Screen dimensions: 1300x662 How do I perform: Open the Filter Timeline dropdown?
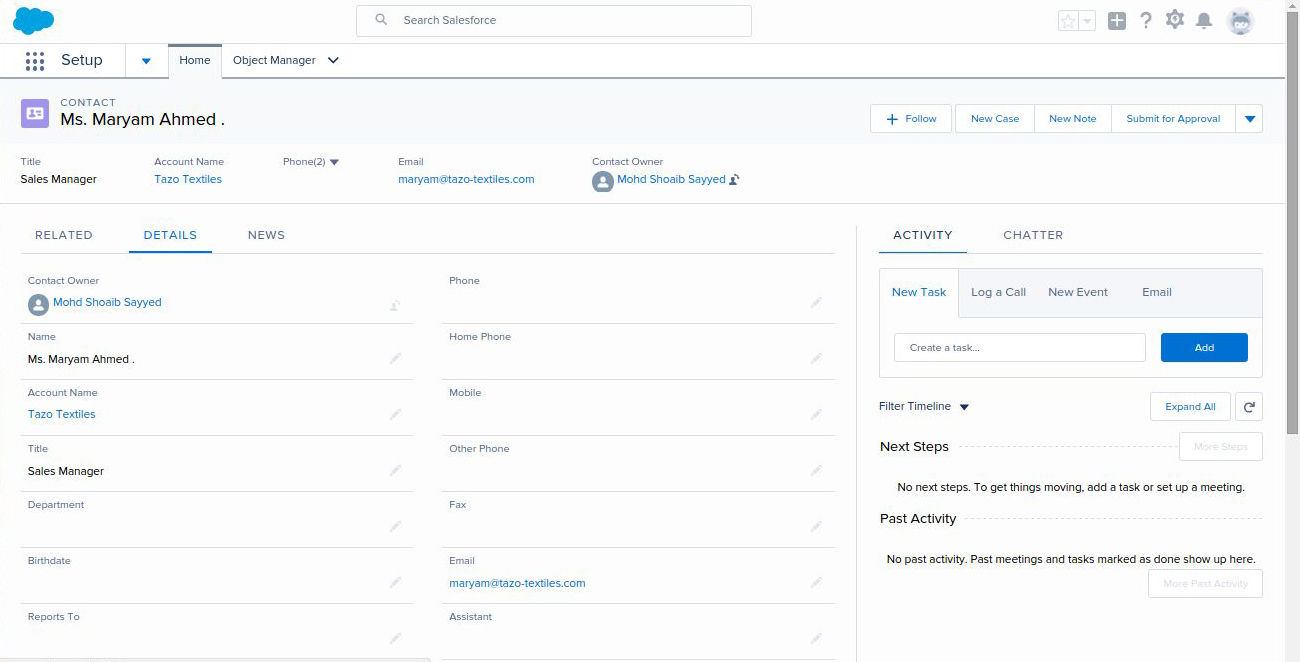tap(964, 407)
